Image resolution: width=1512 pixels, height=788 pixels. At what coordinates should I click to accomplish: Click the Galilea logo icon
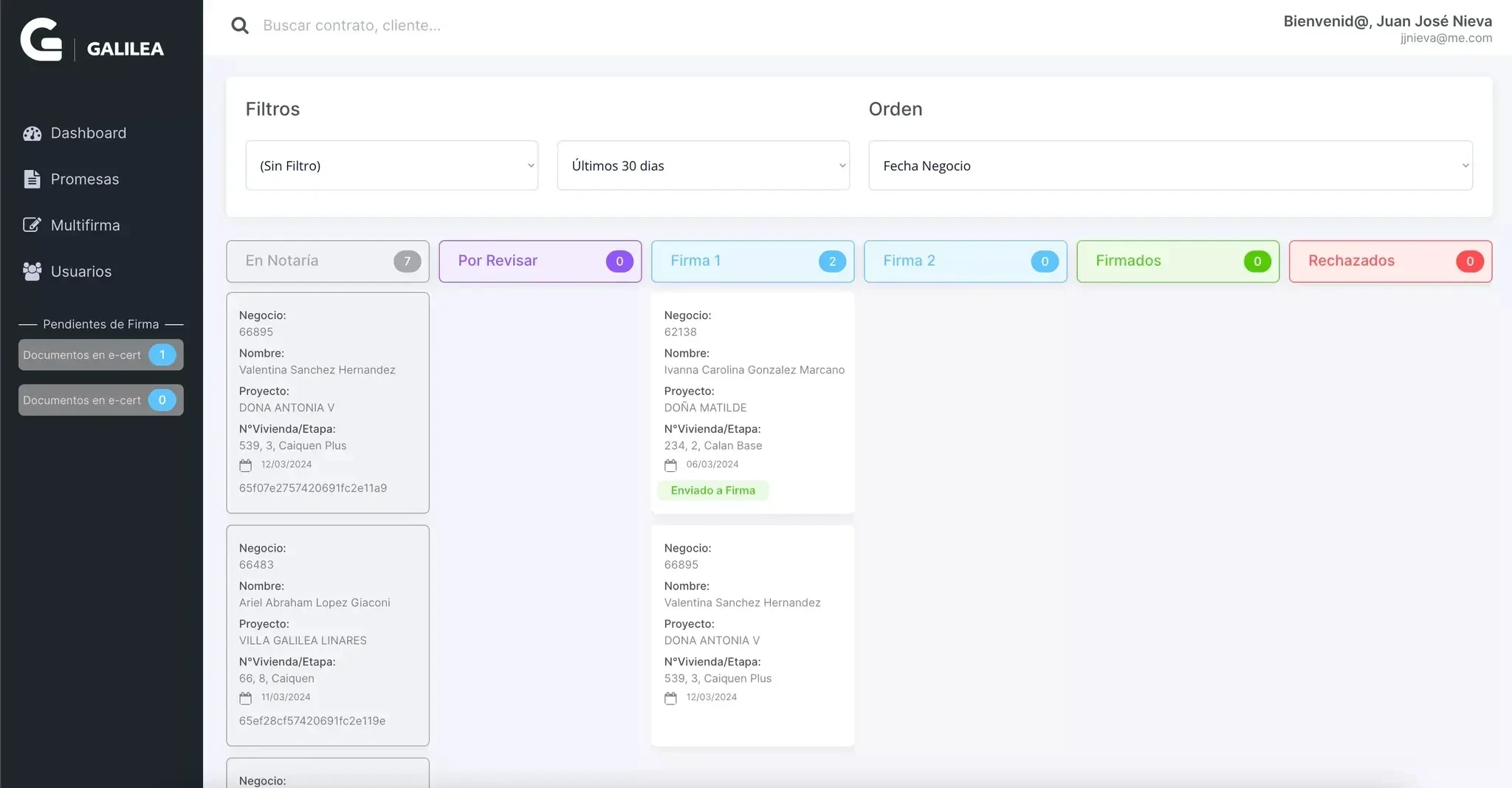click(x=41, y=39)
